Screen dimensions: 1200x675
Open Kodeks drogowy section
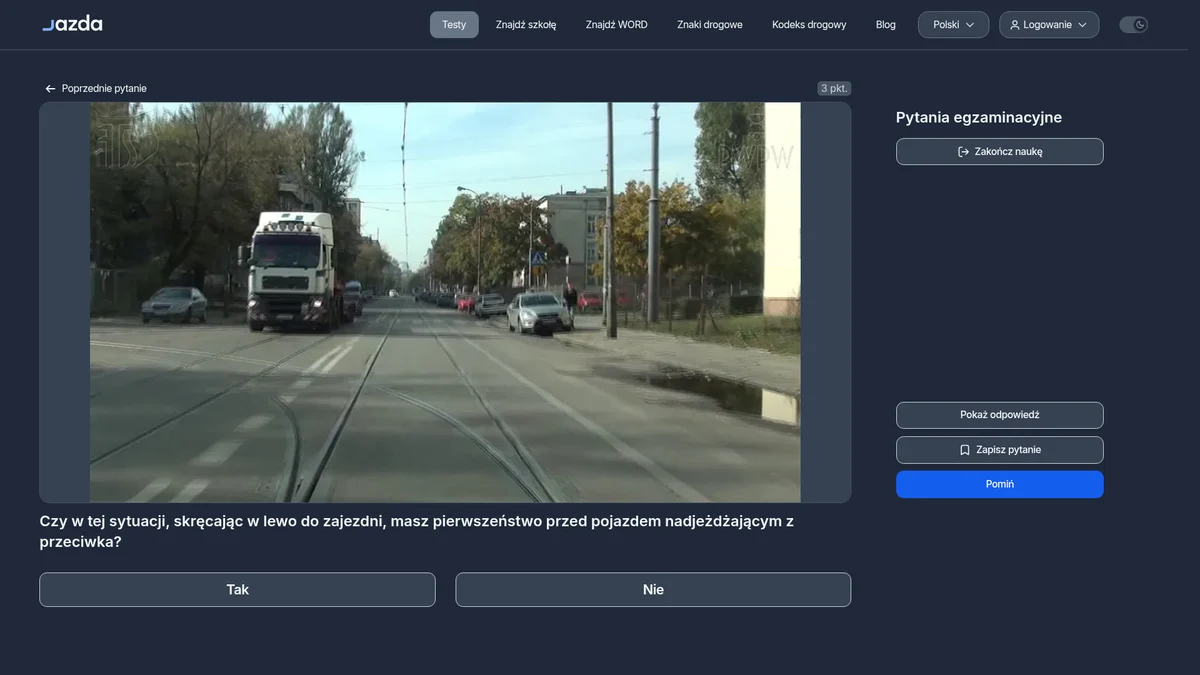pyautogui.click(x=809, y=25)
